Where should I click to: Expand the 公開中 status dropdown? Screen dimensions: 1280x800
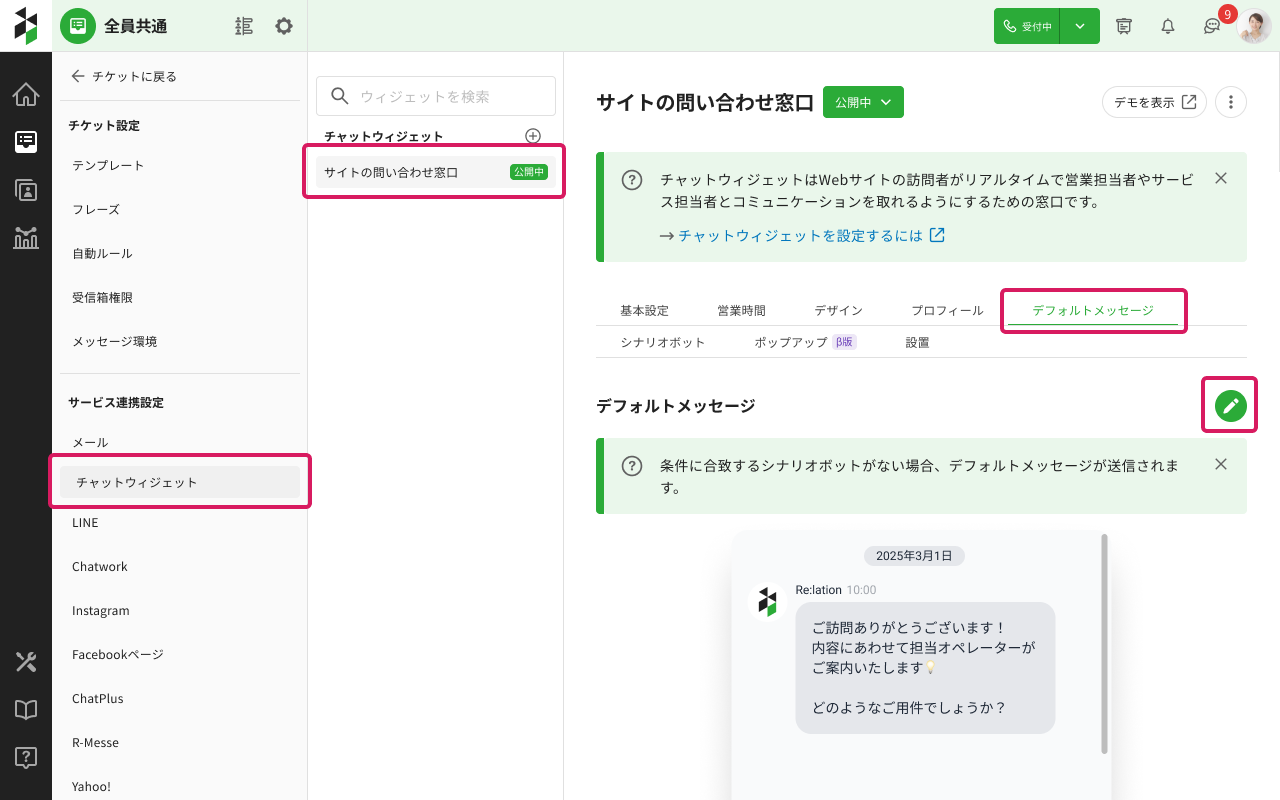(x=863, y=102)
